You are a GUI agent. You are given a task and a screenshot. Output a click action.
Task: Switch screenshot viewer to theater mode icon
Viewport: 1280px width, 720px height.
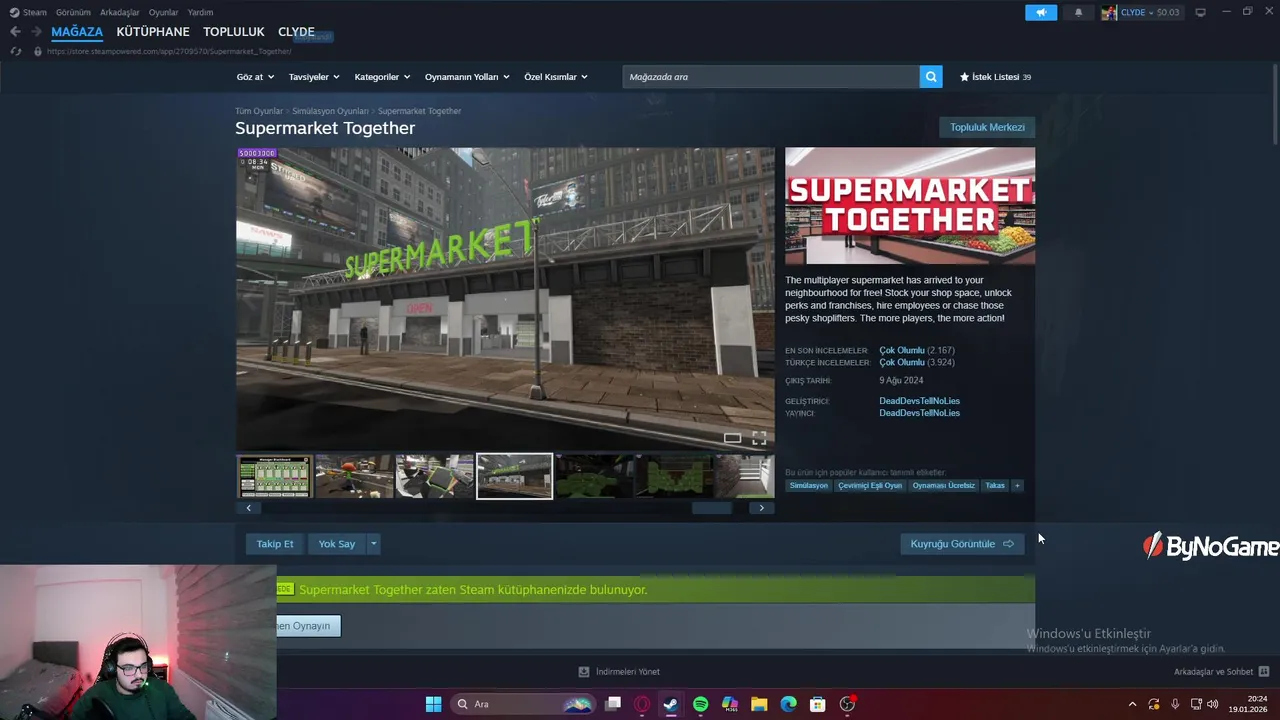pyautogui.click(x=732, y=438)
